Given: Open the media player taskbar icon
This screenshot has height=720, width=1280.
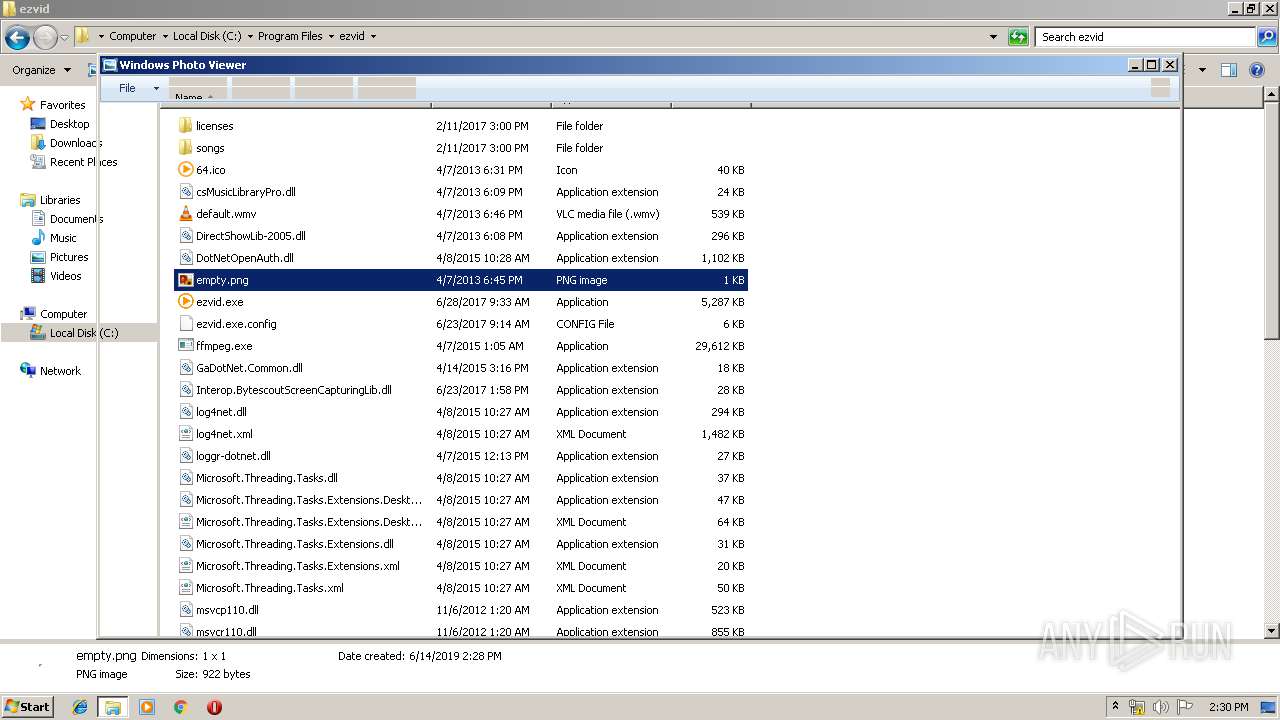Looking at the screenshot, I should pos(147,707).
